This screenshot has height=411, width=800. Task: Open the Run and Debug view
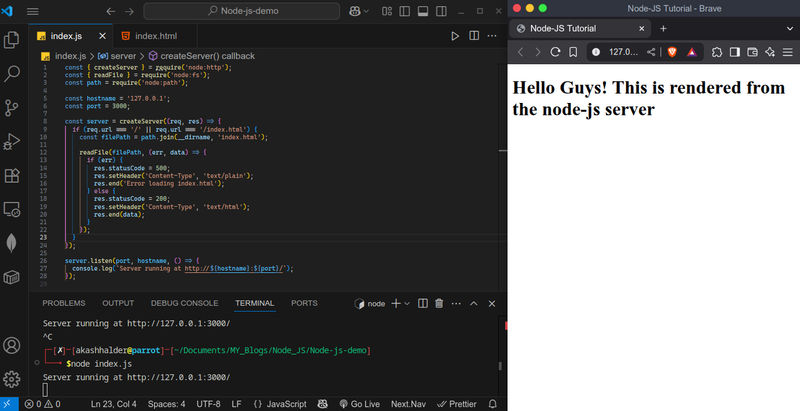pyautogui.click(x=11, y=142)
